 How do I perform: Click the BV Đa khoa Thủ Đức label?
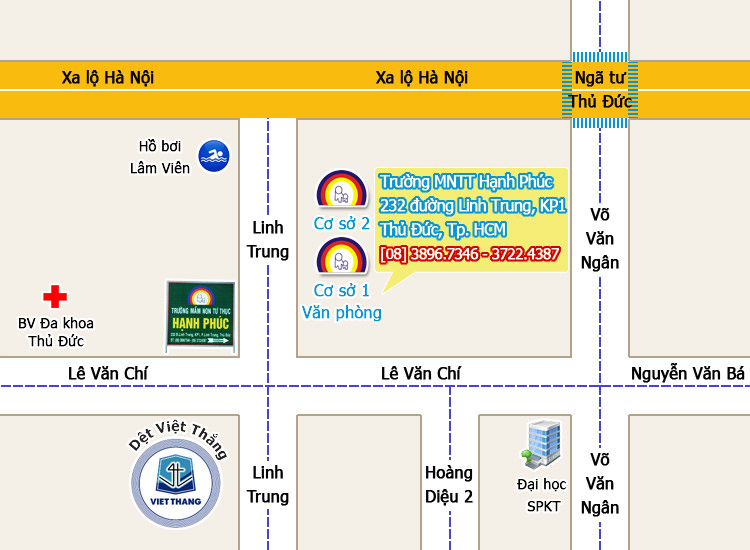(56, 332)
